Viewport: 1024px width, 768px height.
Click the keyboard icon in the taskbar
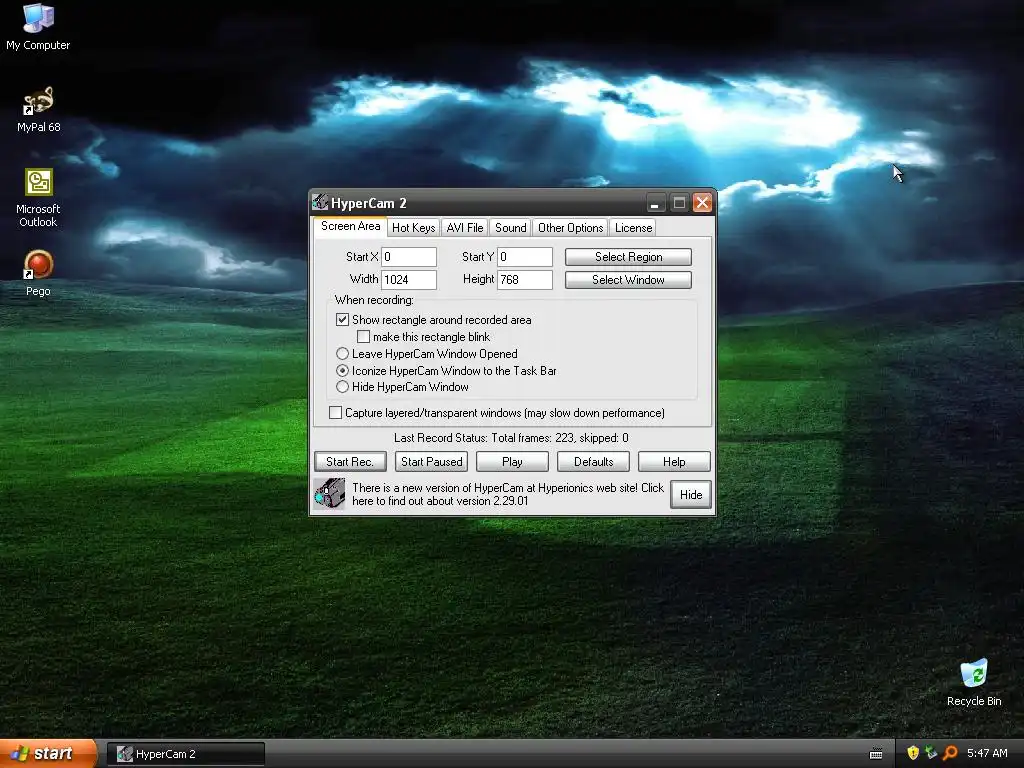(x=876, y=754)
